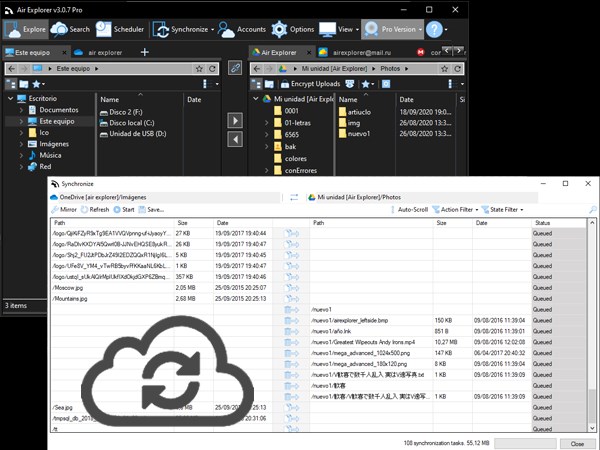Select Música in folder tree
The height and width of the screenshot is (450, 600).
(50, 155)
